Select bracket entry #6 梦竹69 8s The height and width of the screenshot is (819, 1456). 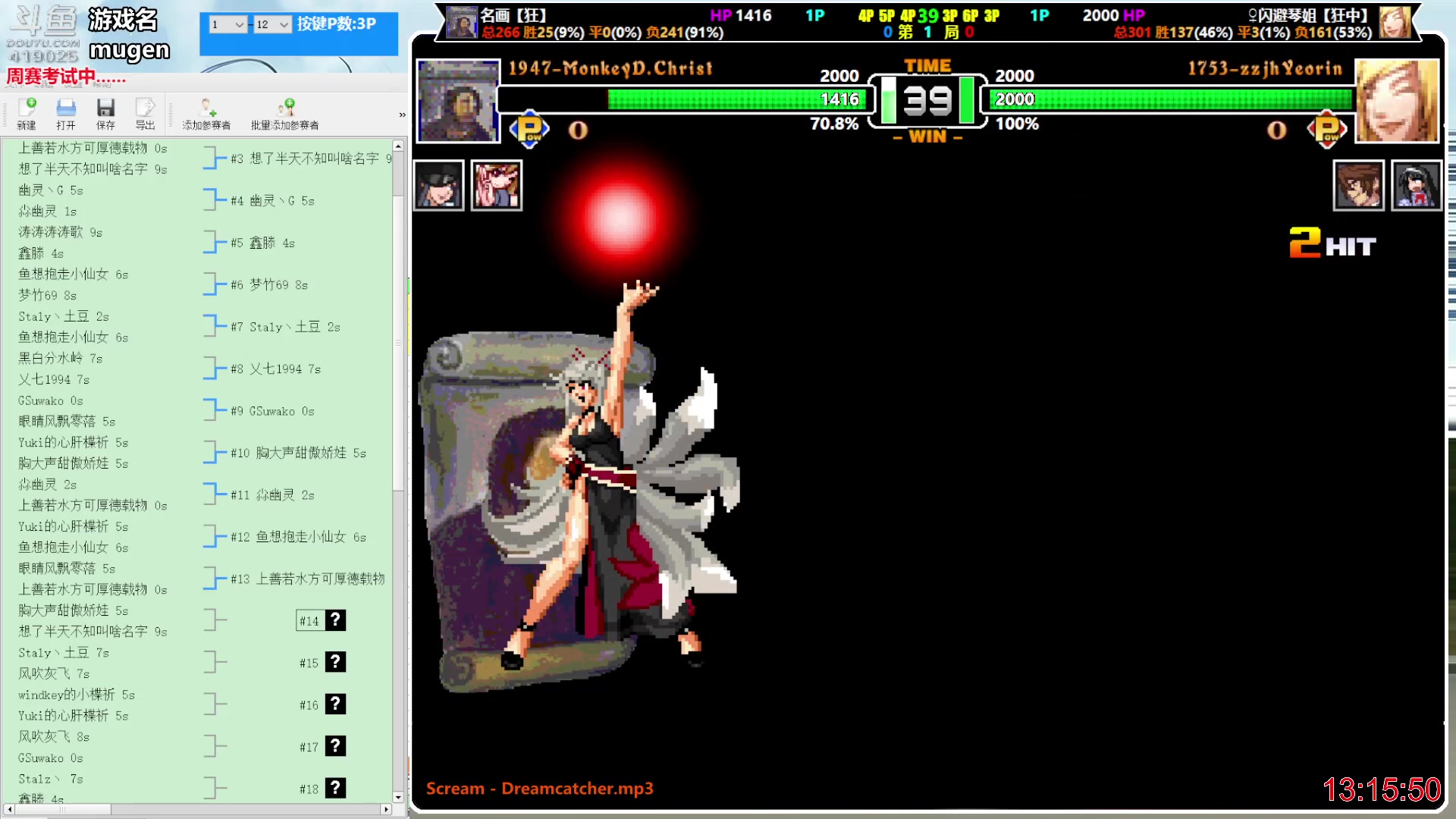click(x=269, y=285)
